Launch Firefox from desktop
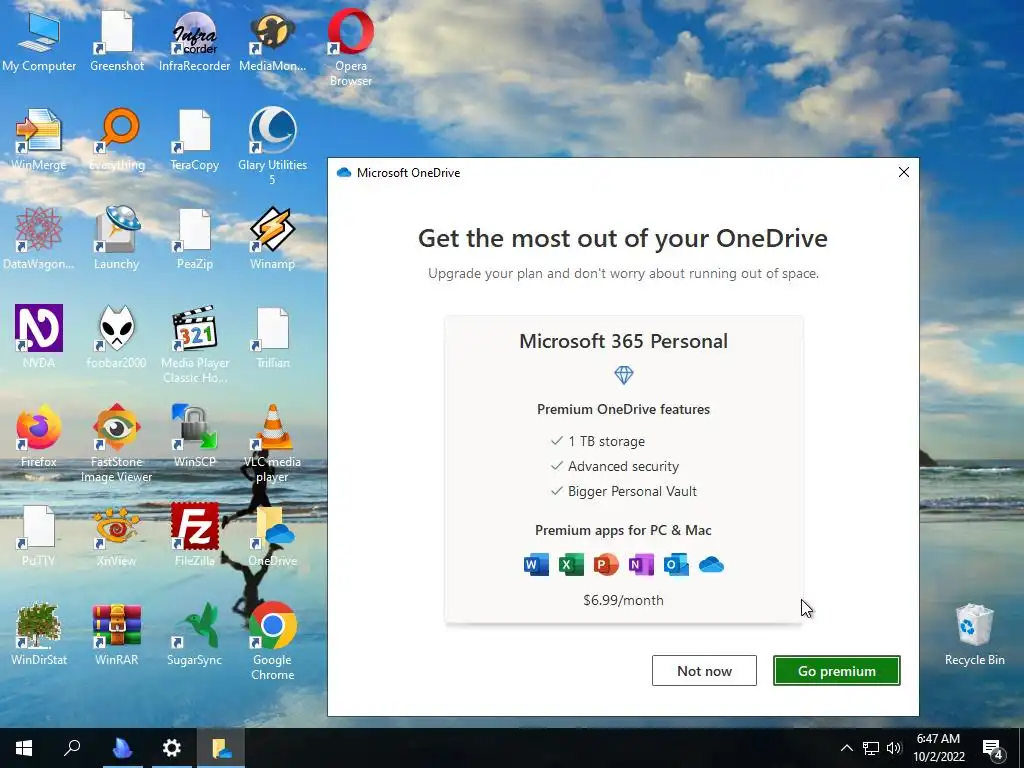1024x768 pixels. [x=39, y=436]
